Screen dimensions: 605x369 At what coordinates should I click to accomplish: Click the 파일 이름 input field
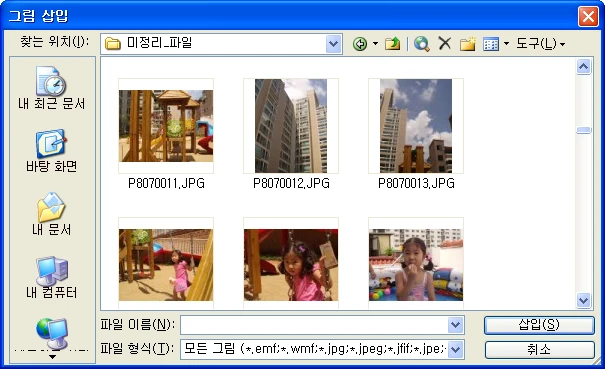(314, 325)
